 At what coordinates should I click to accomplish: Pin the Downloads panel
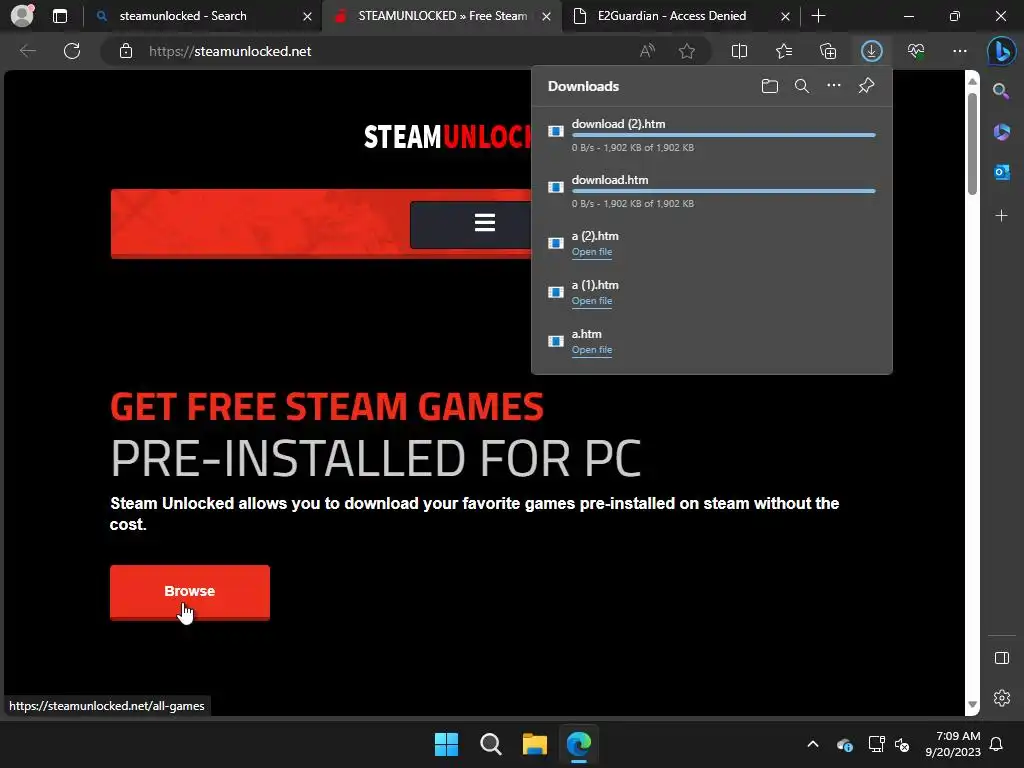pyautogui.click(x=867, y=86)
